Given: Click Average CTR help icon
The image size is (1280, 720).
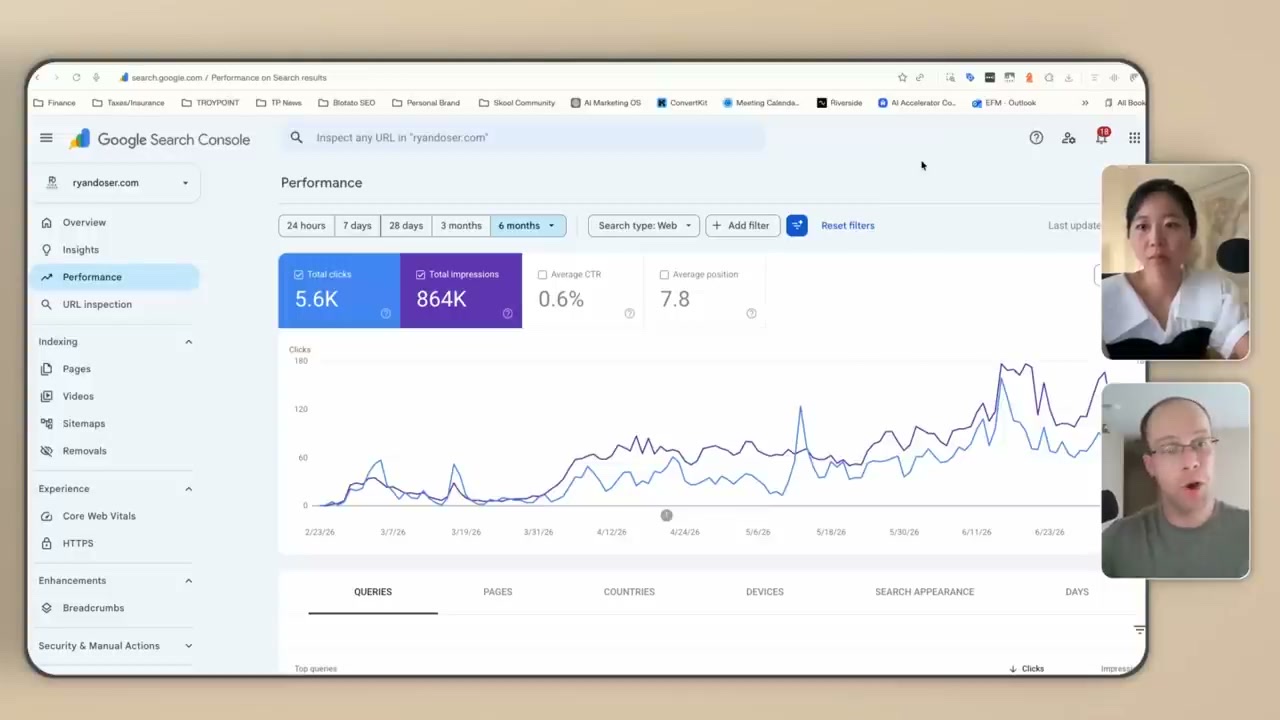Looking at the screenshot, I should point(629,314).
